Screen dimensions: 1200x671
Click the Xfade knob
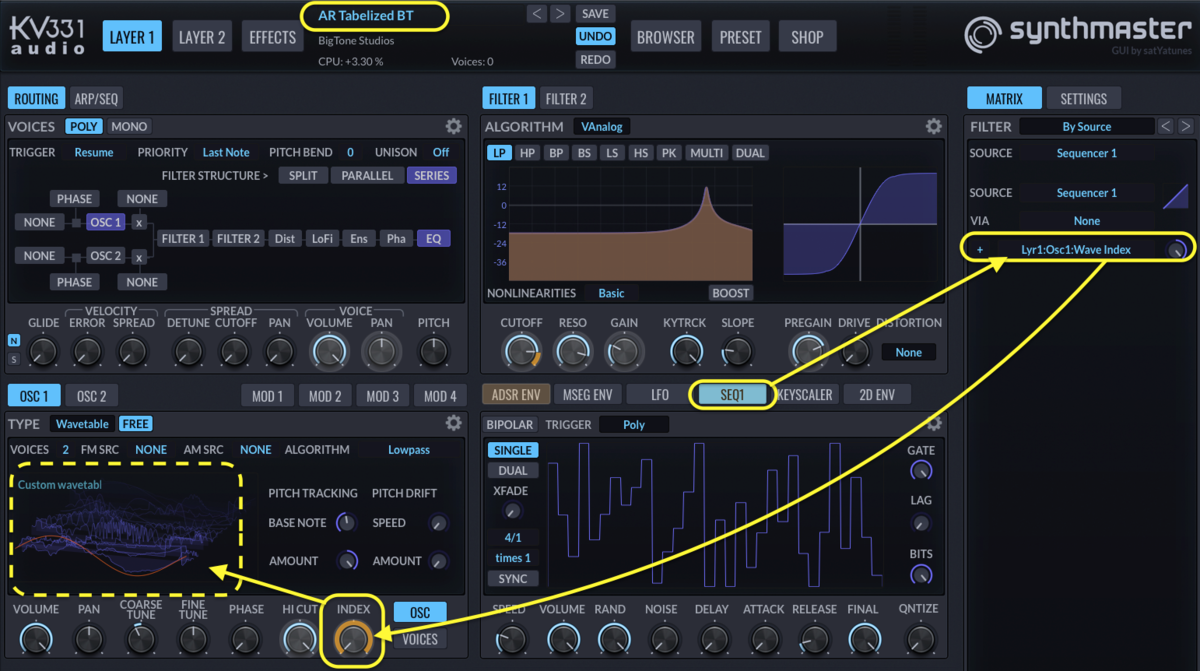(x=513, y=511)
